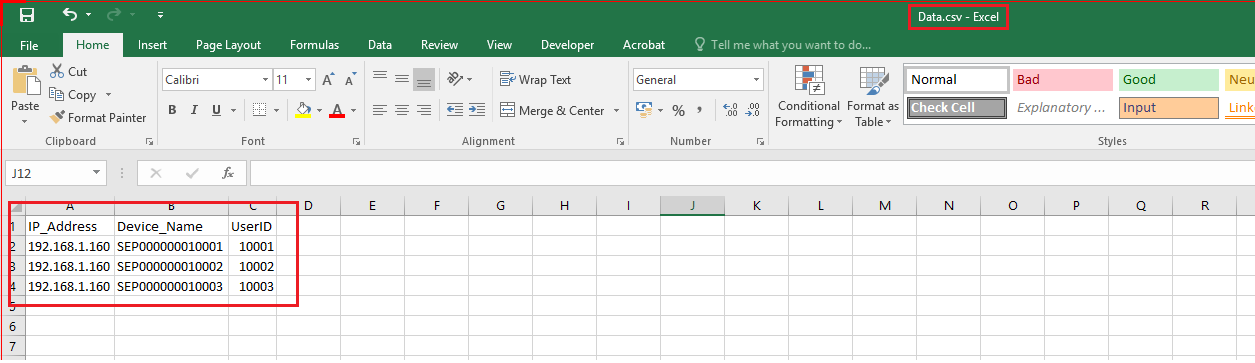Click Cut in the Clipboard group
Viewport: 1255px width, 363px height.
68,72
